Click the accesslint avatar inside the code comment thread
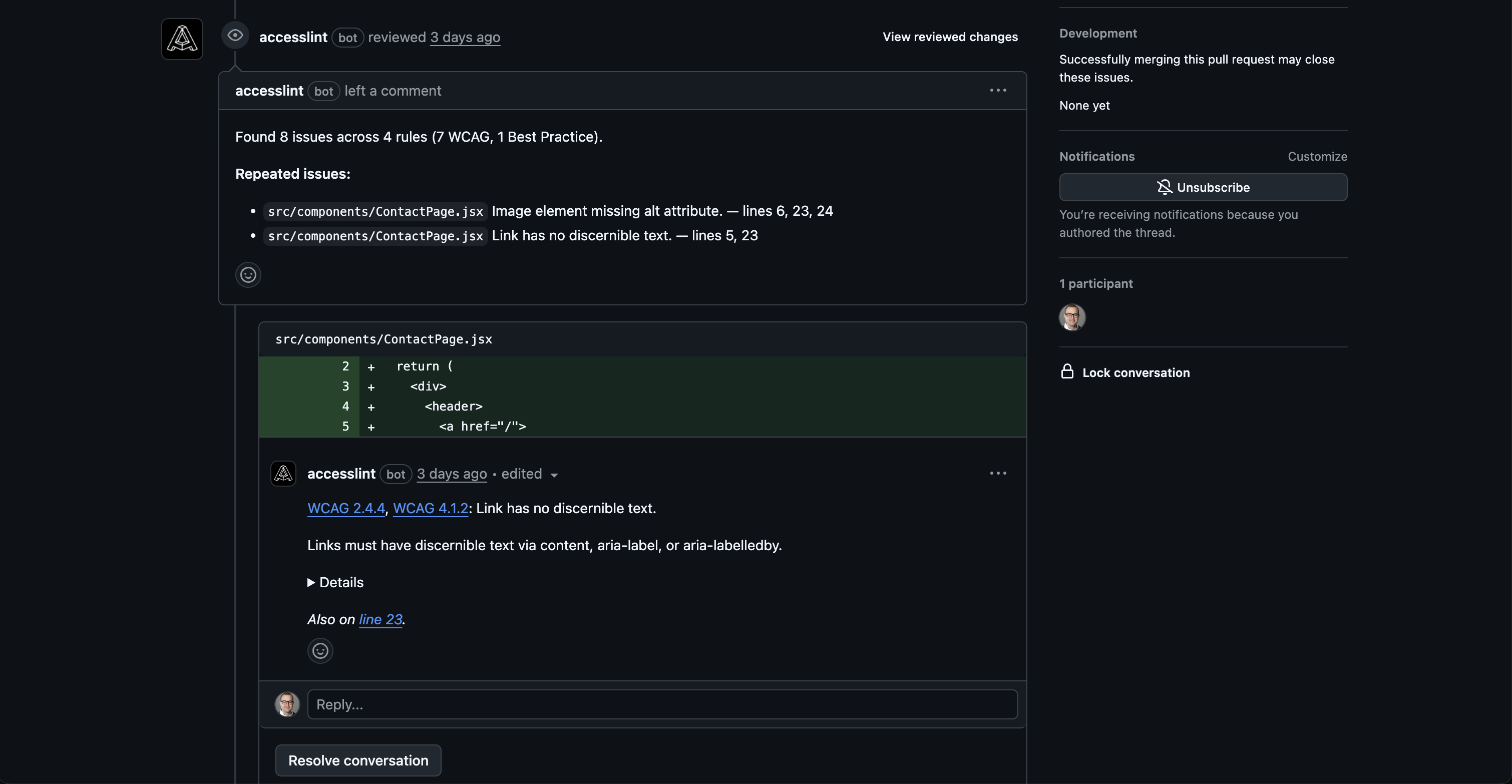This screenshot has height=784, width=1512. click(x=283, y=474)
